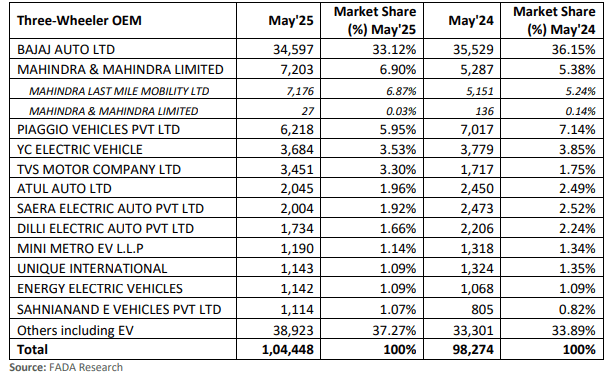Screen dimensions: 608x373
Task: Select SAERA ELECTRIC AUTO PVT LTD cell
Action: pyautogui.click(x=123, y=208)
